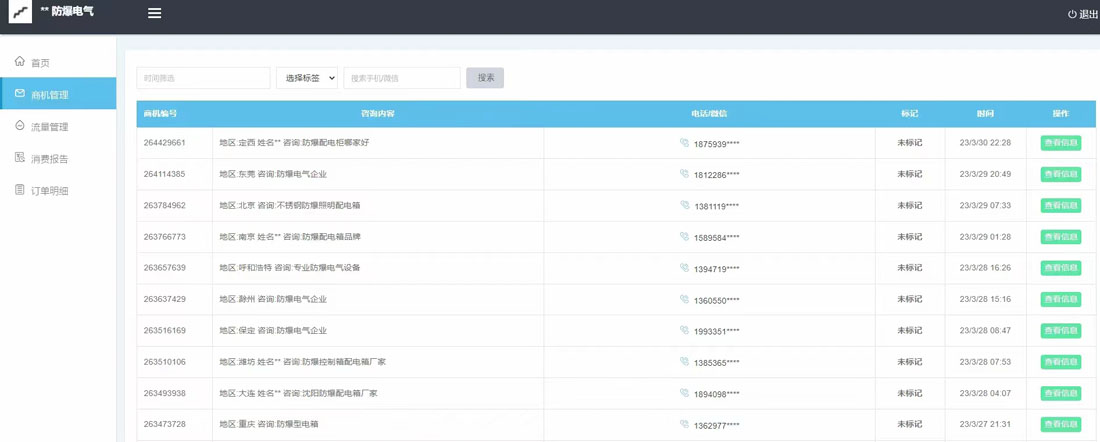The height and width of the screenshot is (442, 1100).
Task: Open the 选择标签 dropdown
Action: pos(307,78)
